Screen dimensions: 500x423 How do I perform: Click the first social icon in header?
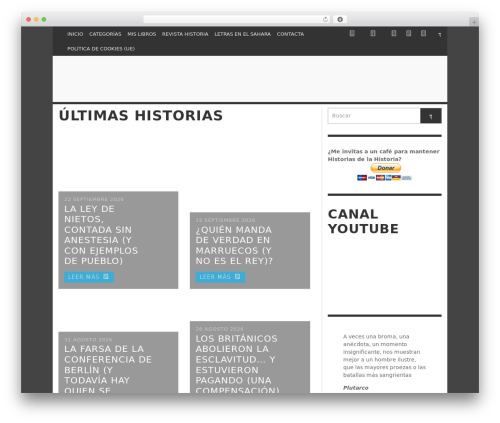pos(352,33)
